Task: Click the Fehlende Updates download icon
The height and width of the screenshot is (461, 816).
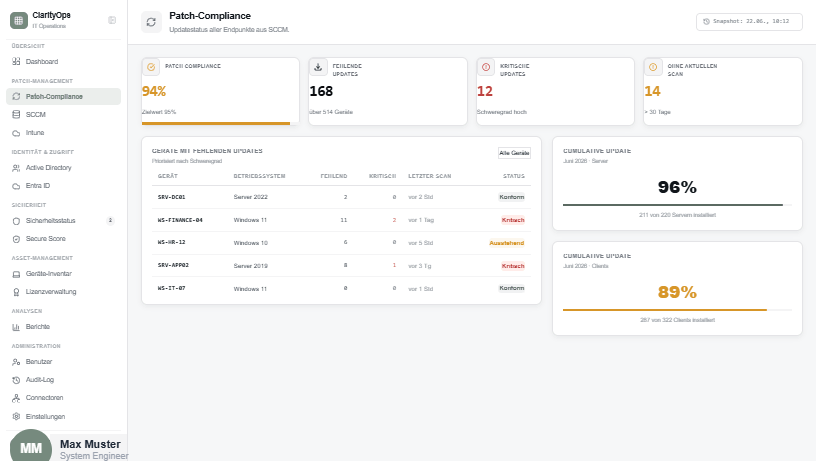Action: coord(318,67)
